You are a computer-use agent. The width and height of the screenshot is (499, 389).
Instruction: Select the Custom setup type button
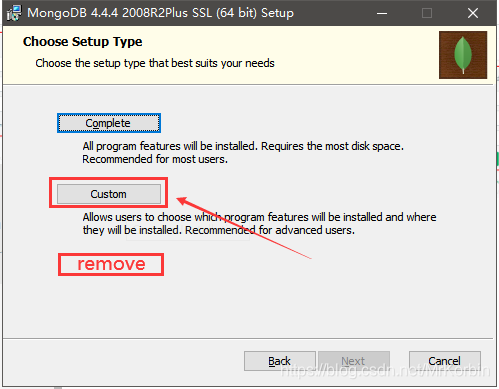[x=109, y=194]
